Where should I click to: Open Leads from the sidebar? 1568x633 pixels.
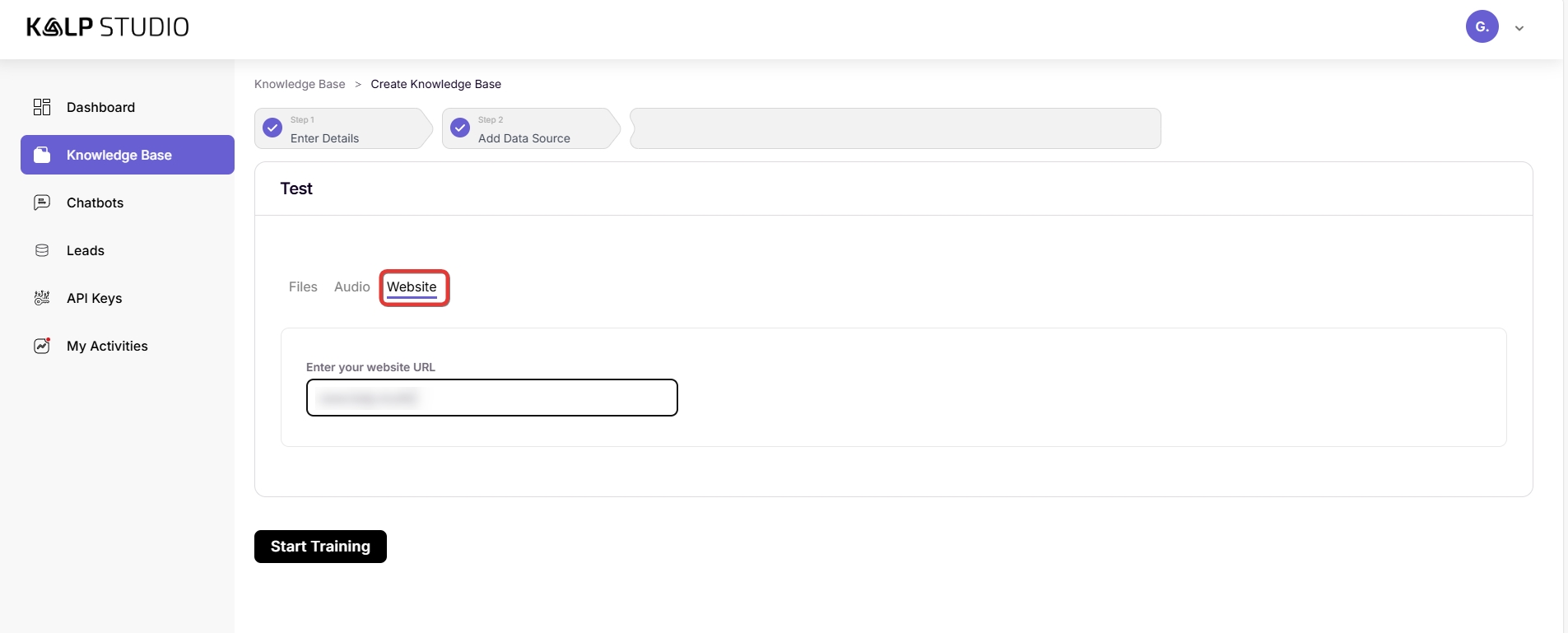click(x=86, y=250)
